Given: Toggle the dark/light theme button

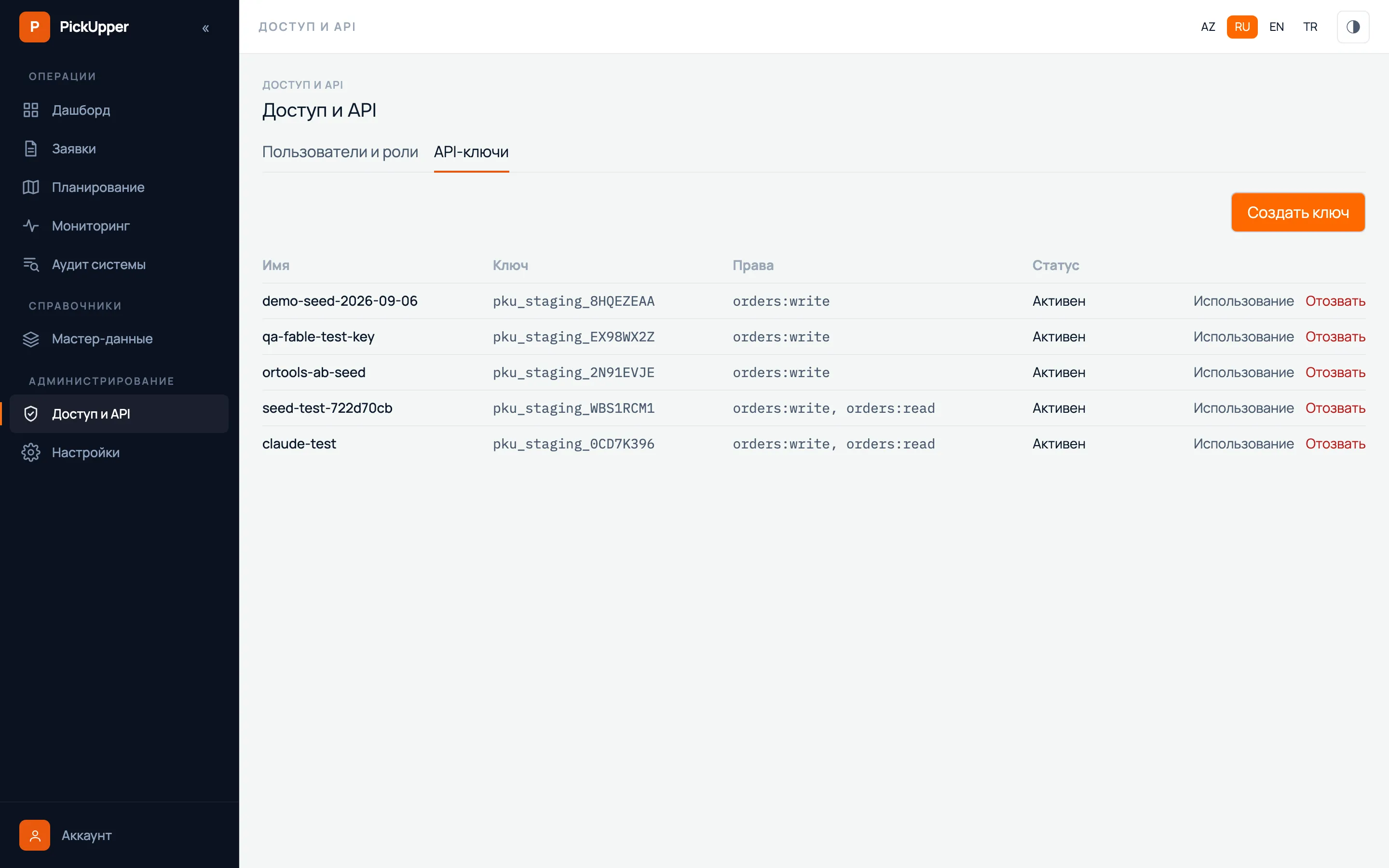Looking at the screenshot, I should 1353,27.
